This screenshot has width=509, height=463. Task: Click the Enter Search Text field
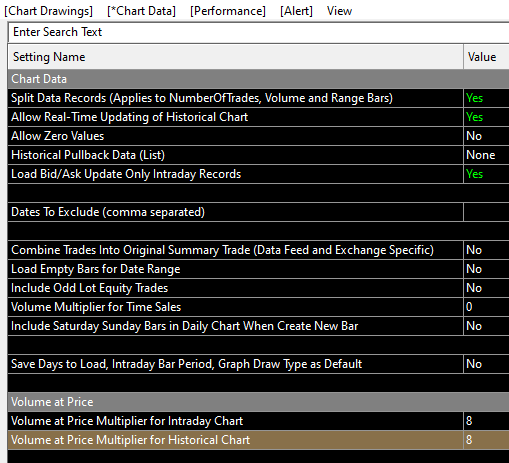(258, 32)
